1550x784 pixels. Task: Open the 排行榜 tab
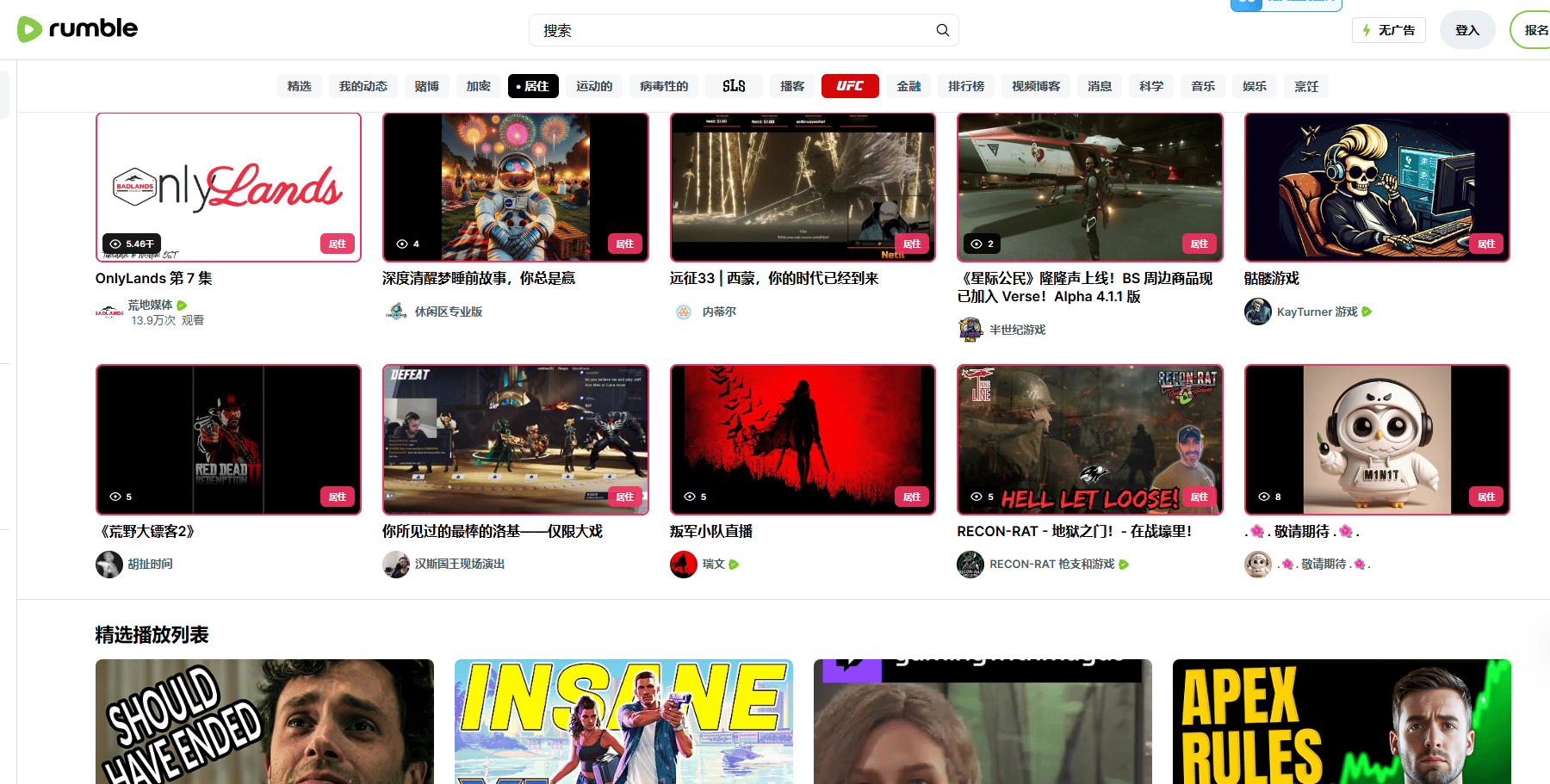tap(965, 86)
